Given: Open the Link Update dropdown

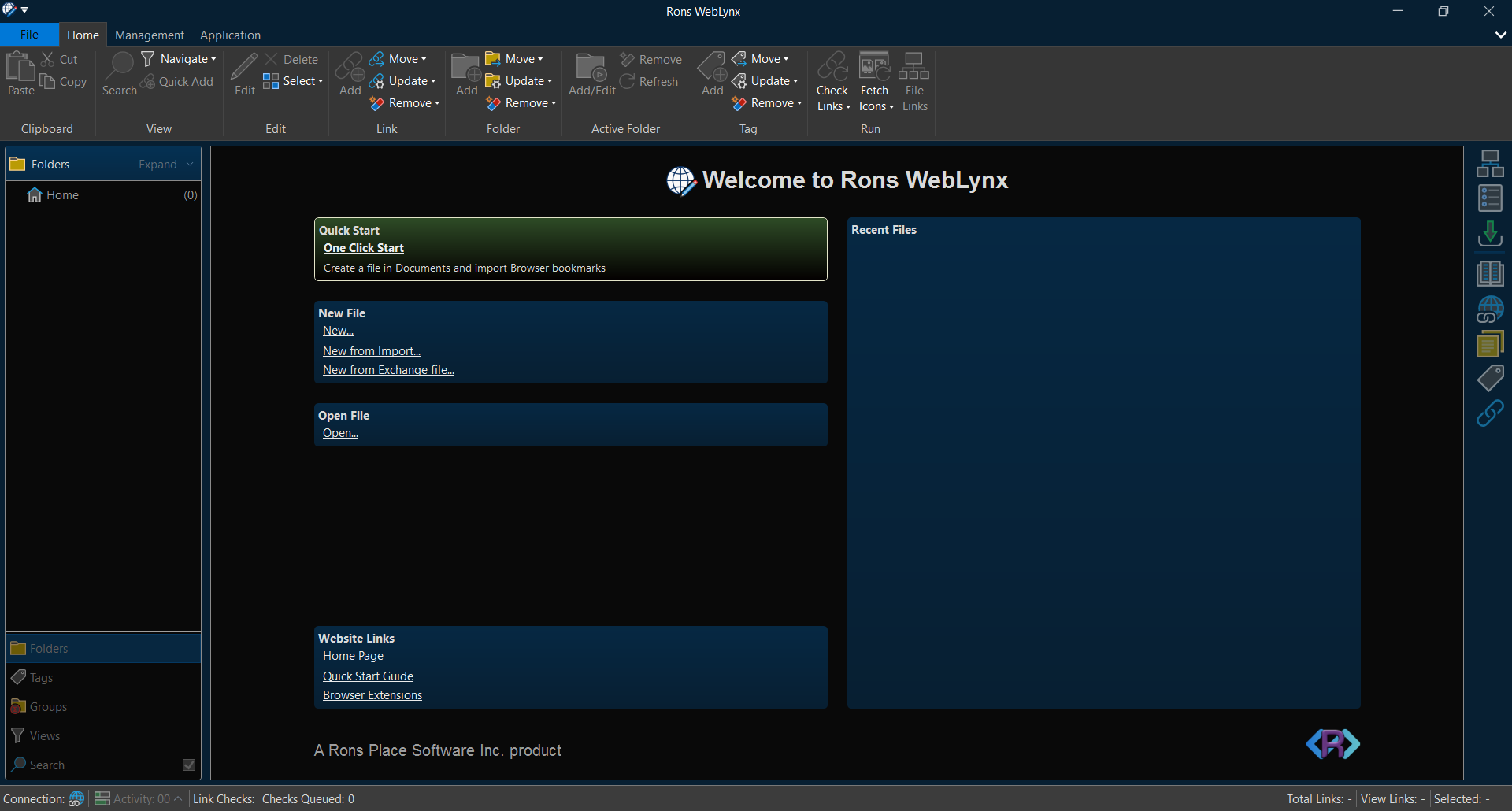Looking at the screenshot, I should pos(402,81).
